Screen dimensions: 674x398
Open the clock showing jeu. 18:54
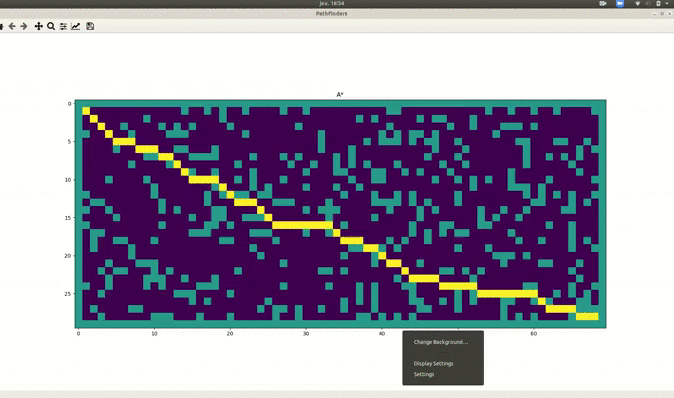click(331, 3)
